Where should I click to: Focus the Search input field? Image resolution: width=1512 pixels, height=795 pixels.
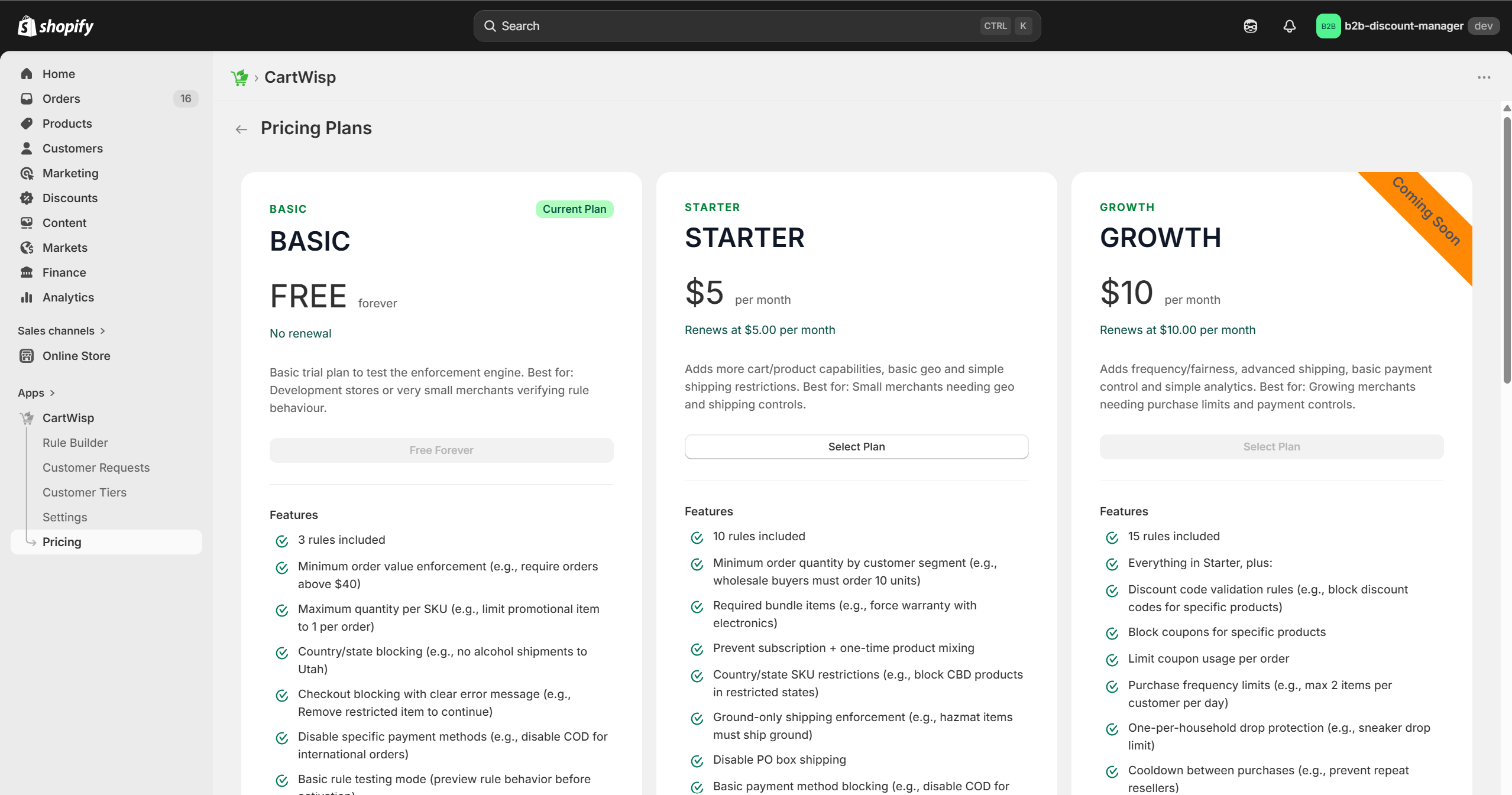pos(757,26)
